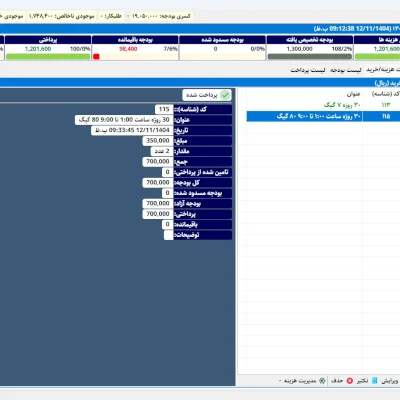Click the کل بودجه value 700,000
This screenshot has height=400, width=400.
click(158, 182)
